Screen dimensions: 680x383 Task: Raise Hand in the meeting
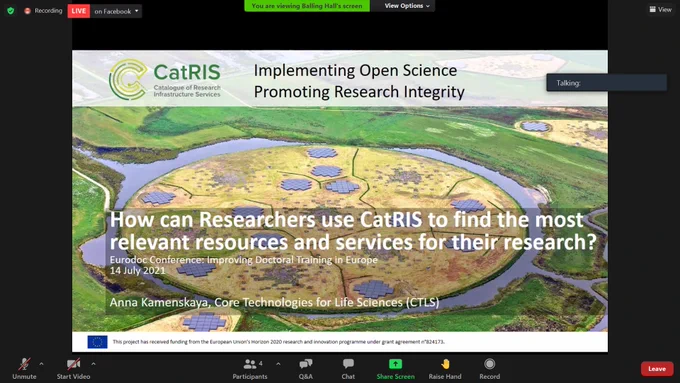tap(445, 368)
